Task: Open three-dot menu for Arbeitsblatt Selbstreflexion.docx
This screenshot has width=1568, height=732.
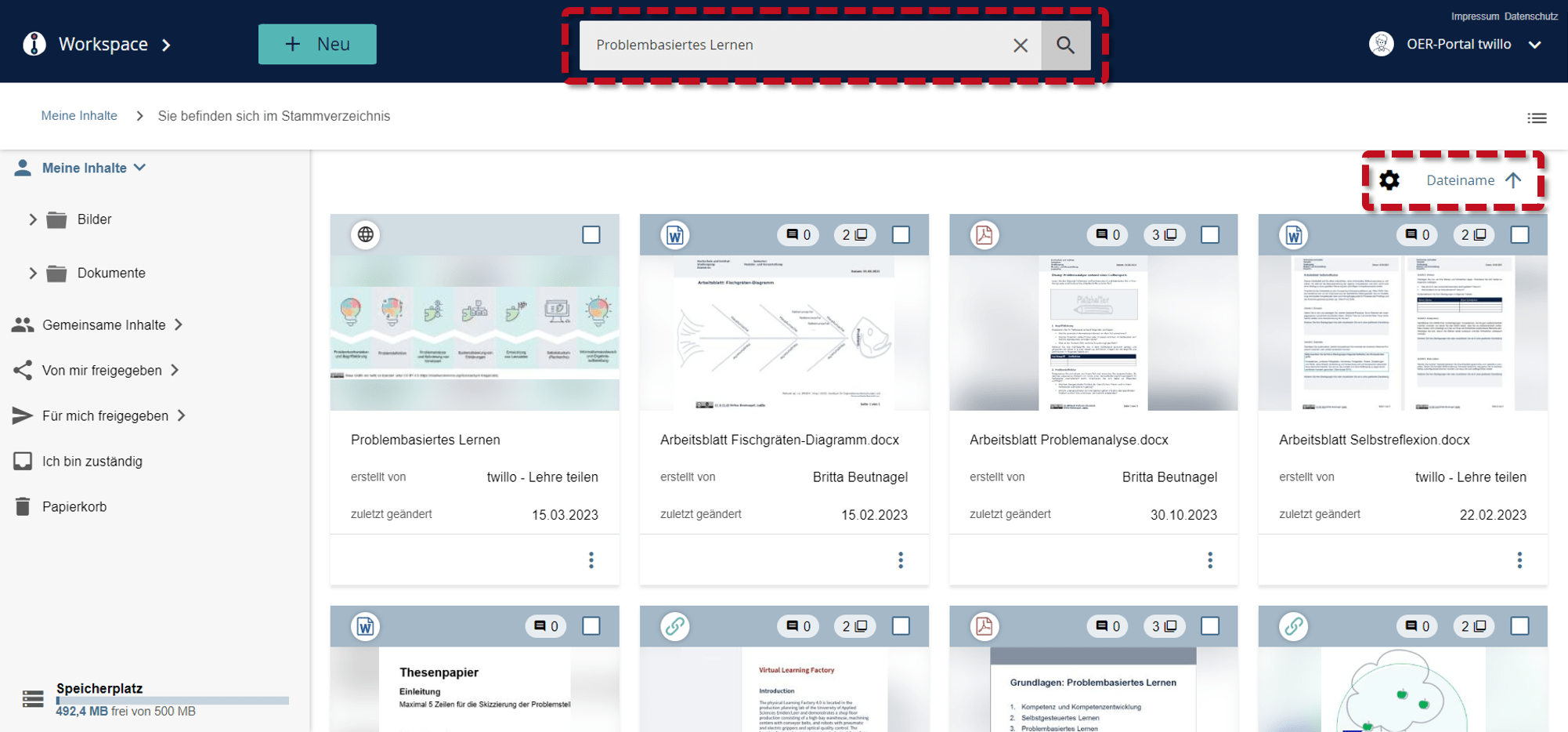Action: click(1519, 560)
